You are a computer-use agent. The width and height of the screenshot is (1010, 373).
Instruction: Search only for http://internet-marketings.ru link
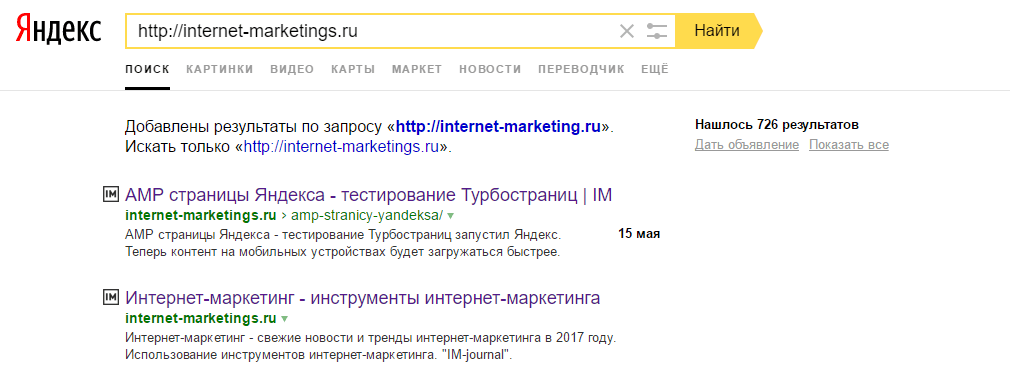coord(341,146)
